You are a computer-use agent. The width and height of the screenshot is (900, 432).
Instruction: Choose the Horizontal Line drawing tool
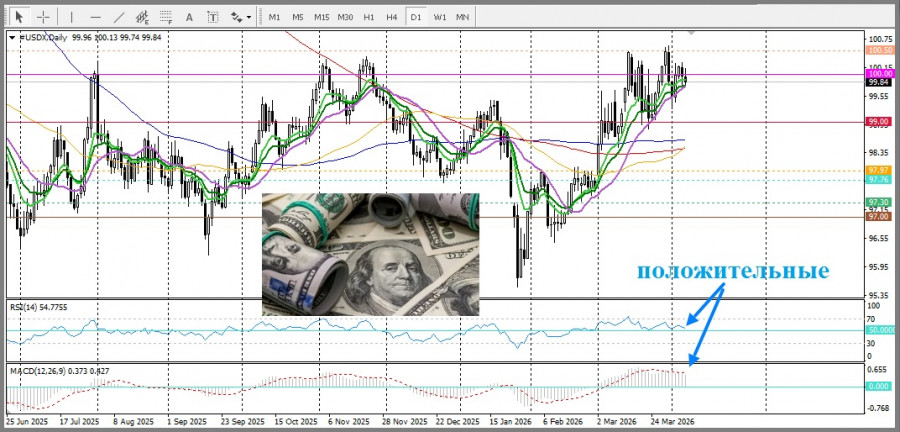pos(95,17)
